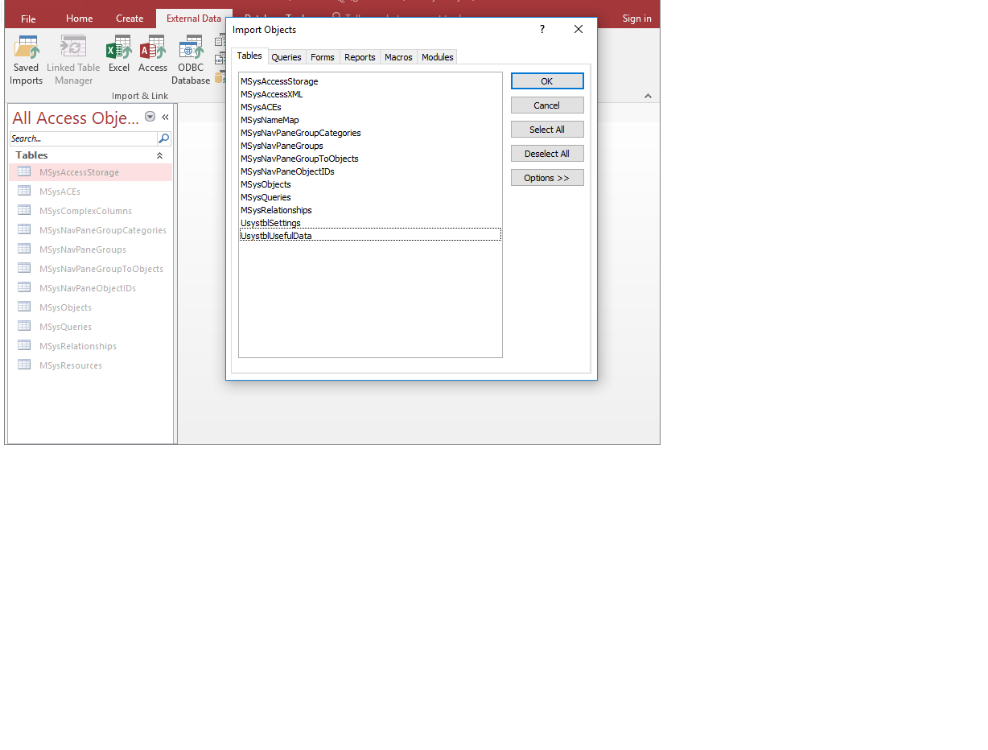
Task: Click MSysACEs table icon in navigation pane
Action: (x=25, y=191)
